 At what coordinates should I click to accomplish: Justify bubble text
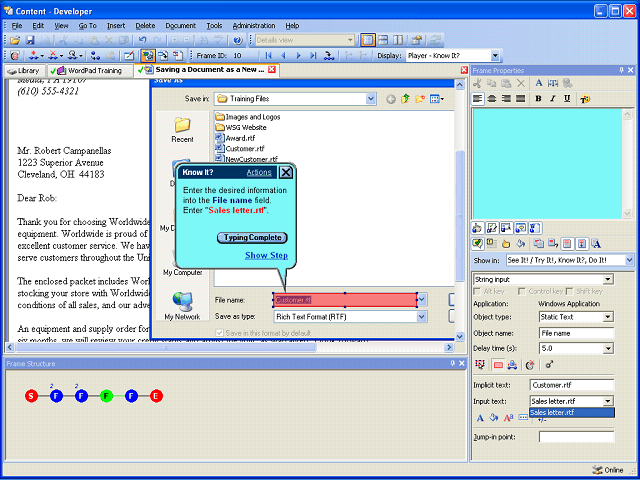point(520,99)
